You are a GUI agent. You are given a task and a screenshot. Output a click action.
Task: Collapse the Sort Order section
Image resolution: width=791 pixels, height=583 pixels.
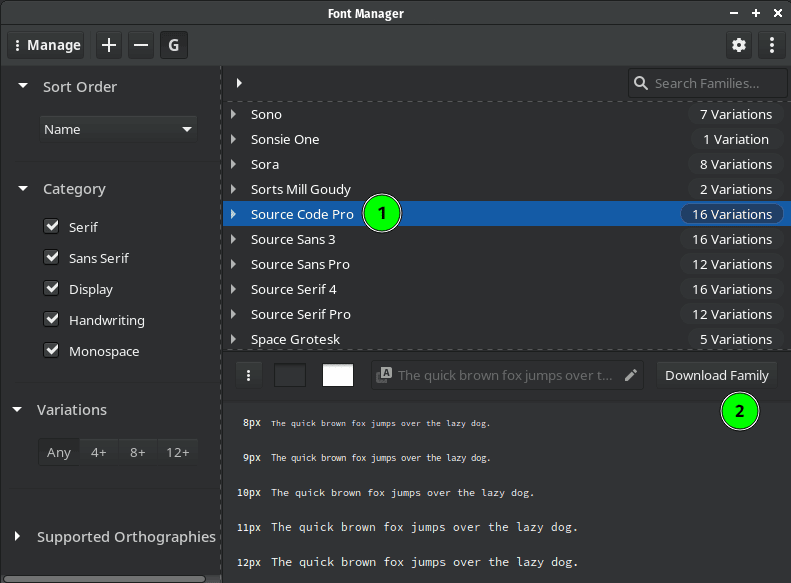[23, 86]
